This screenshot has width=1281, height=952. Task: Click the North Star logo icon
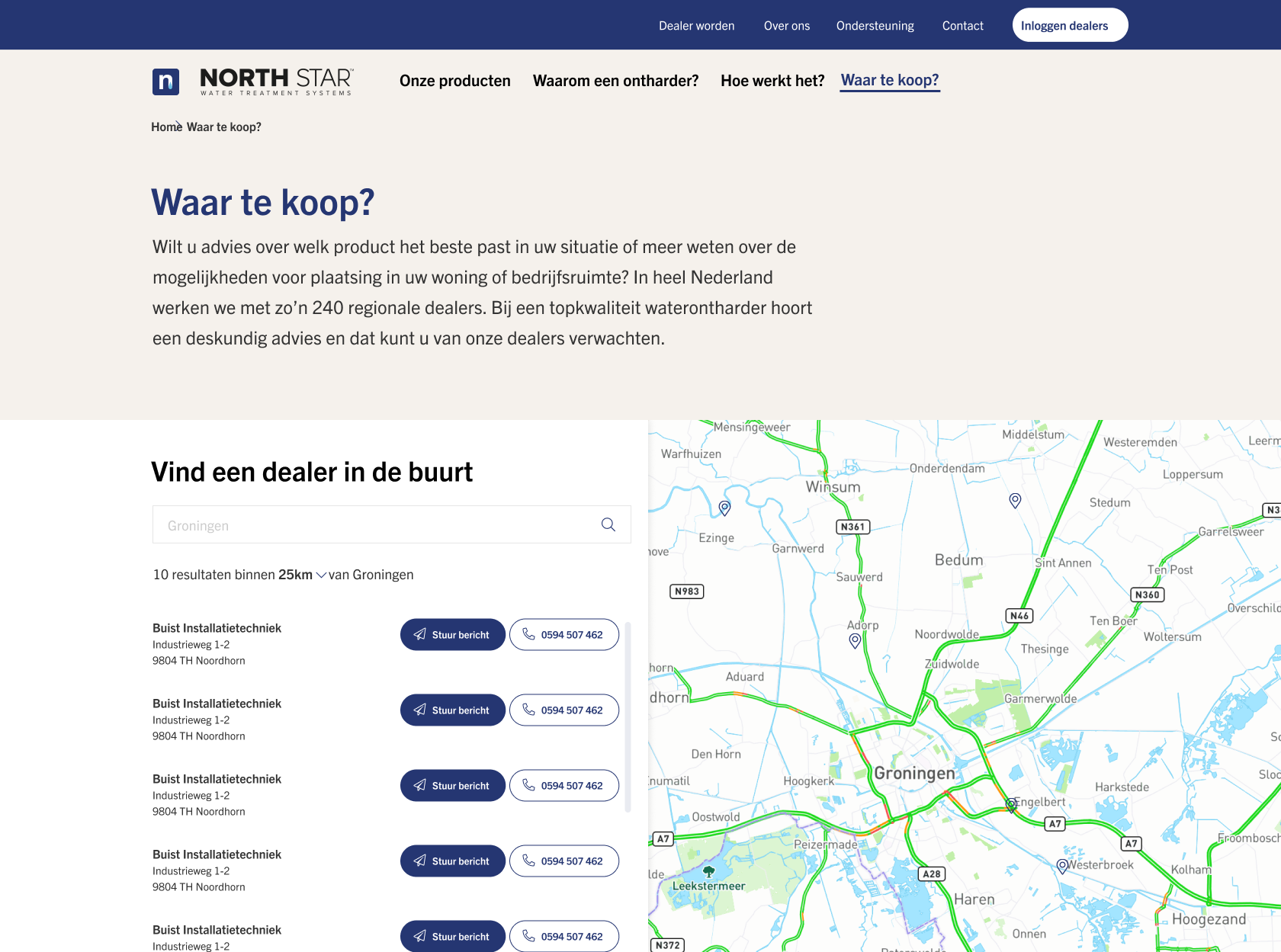coord(165,82)
